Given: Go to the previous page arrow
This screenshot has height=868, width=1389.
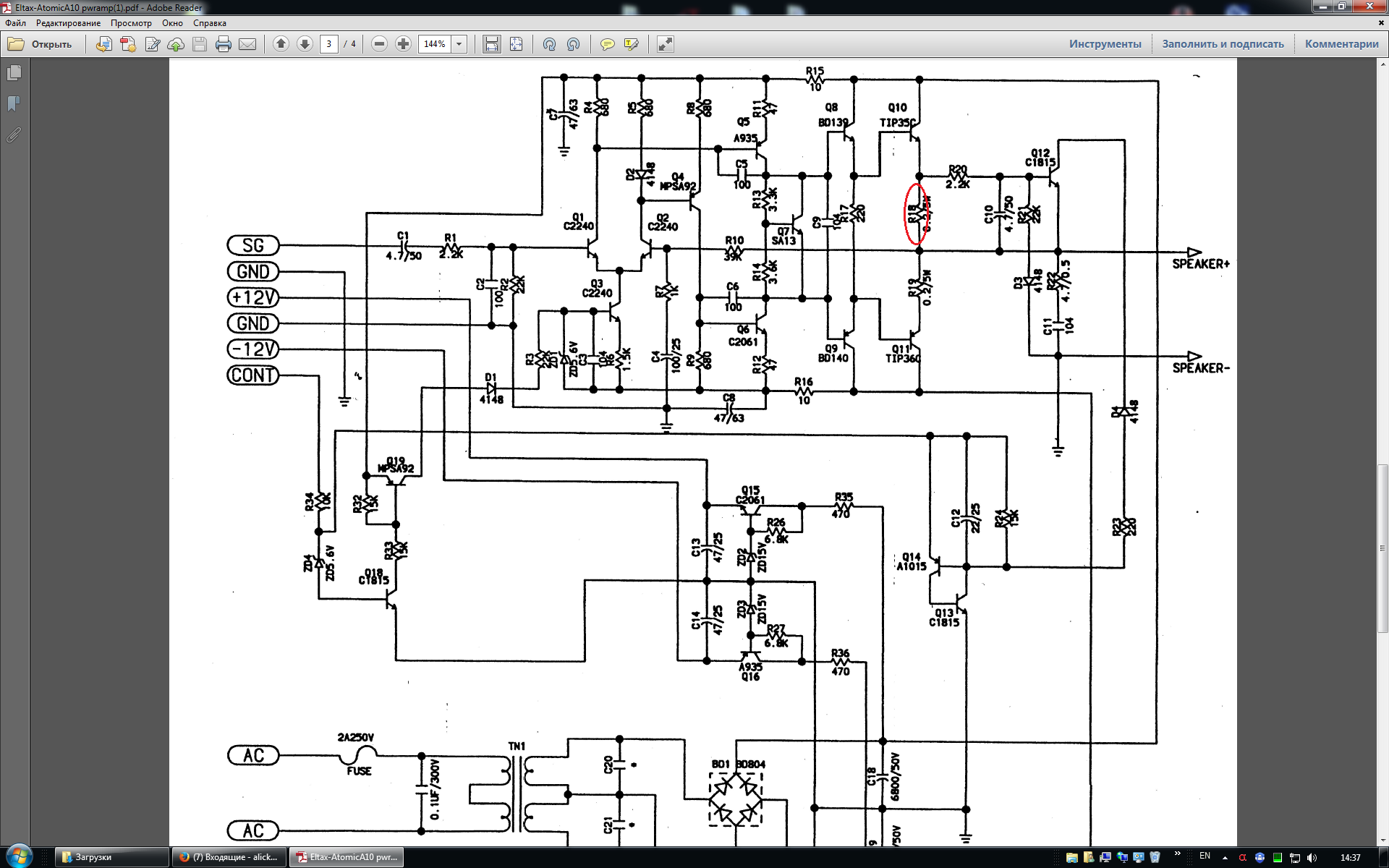Looking at the screenshot, I should pos(281,44).
